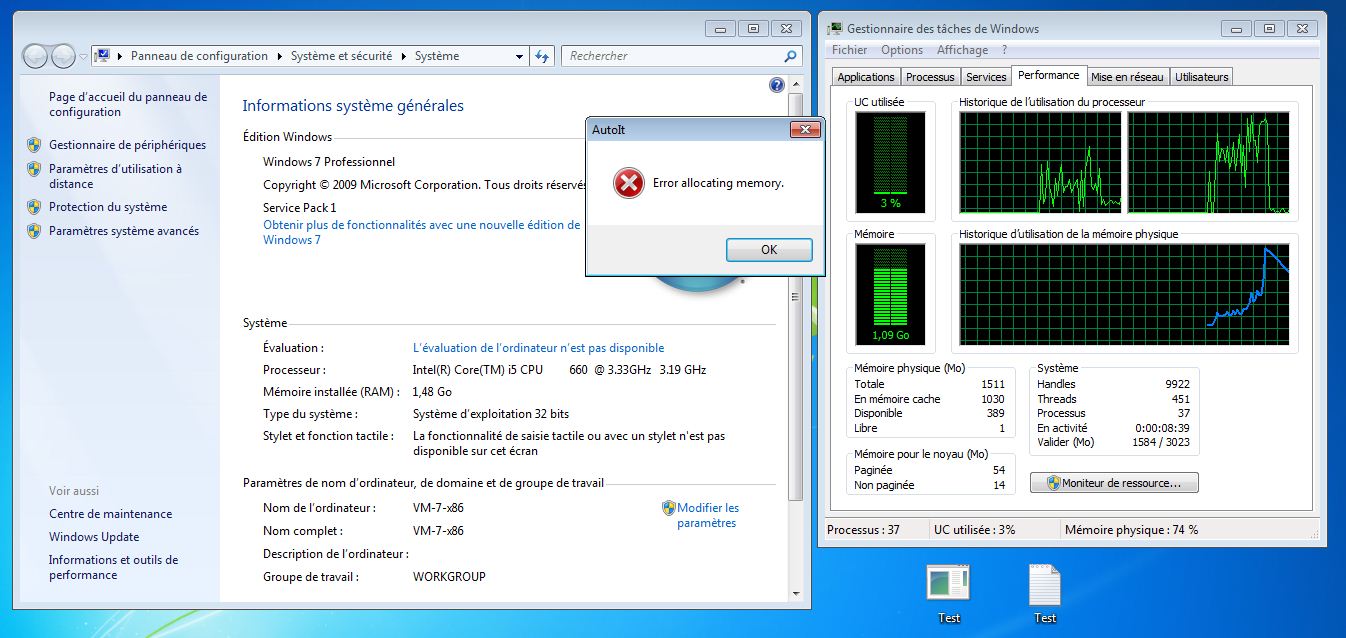
Task: Open the address bar history dropdown
Action: coord(518,57)
